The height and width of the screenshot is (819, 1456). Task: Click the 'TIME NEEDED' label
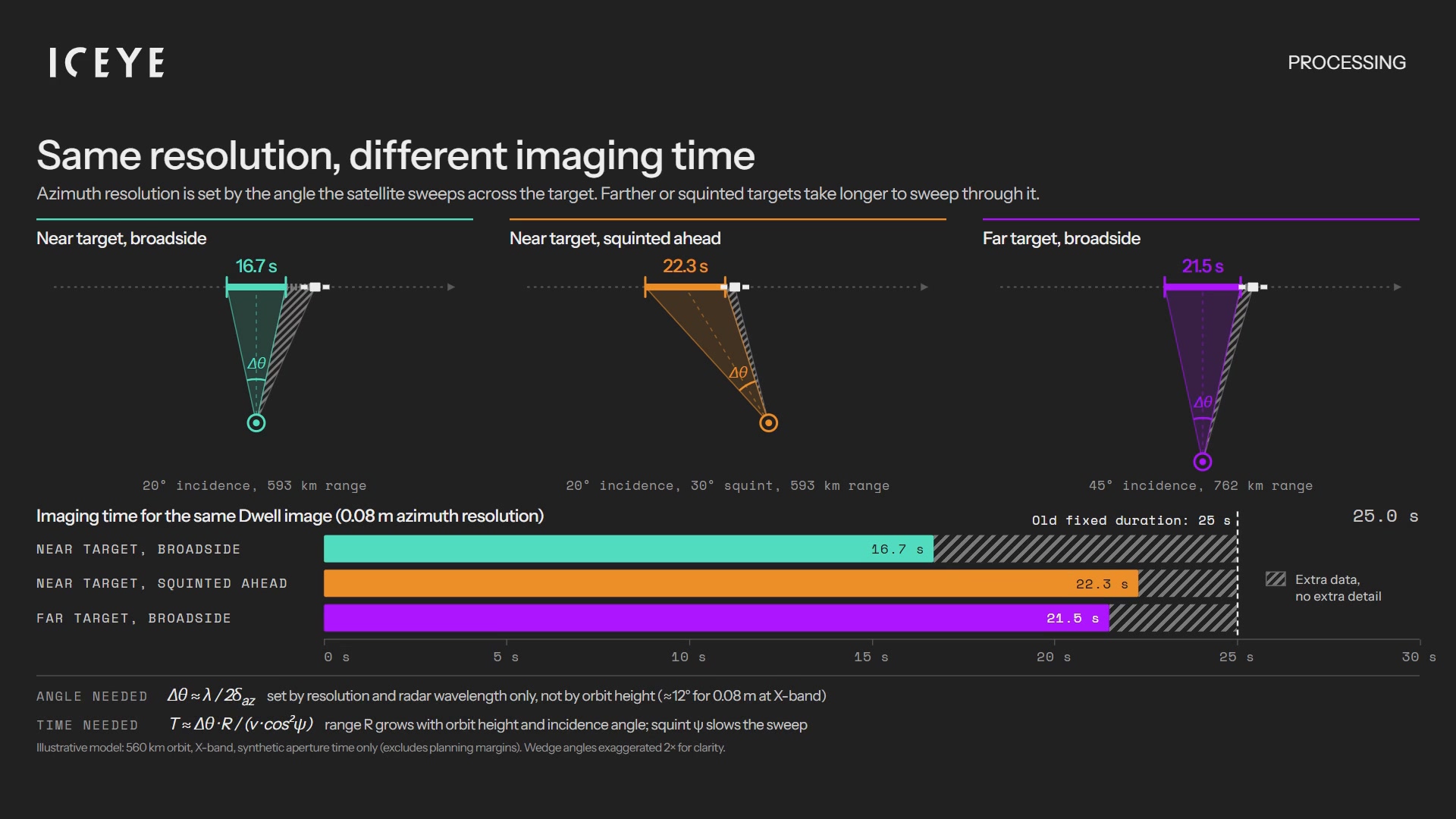pyautogui.click(x=88, y=725)
